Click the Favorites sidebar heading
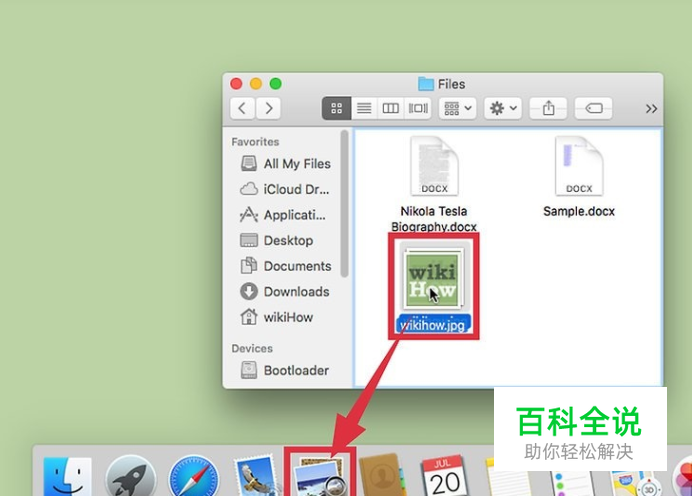Screen dimensions: 692x496 pos(255,142)
